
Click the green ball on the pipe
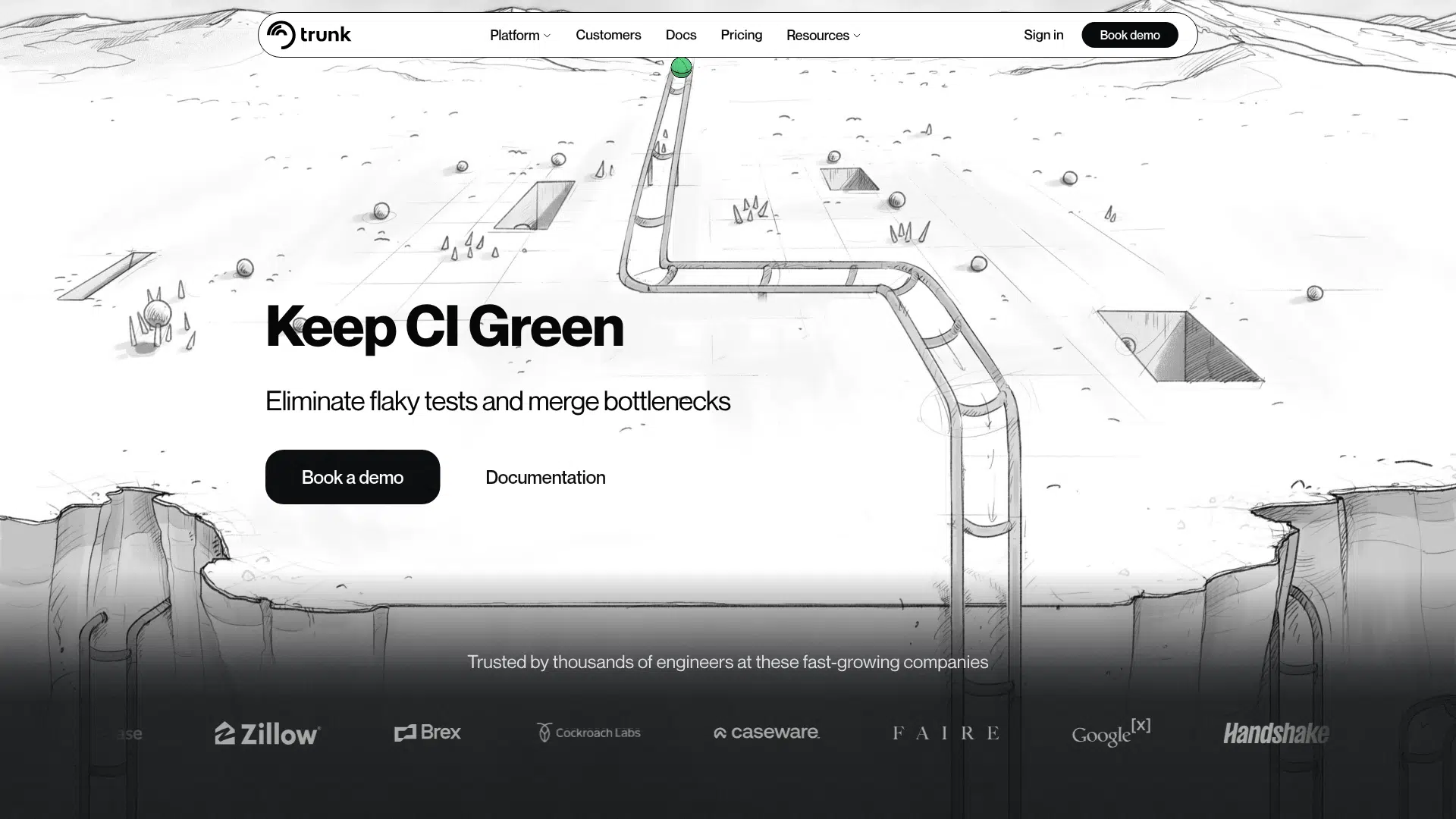pyautogui.click(x=681, y=67)
